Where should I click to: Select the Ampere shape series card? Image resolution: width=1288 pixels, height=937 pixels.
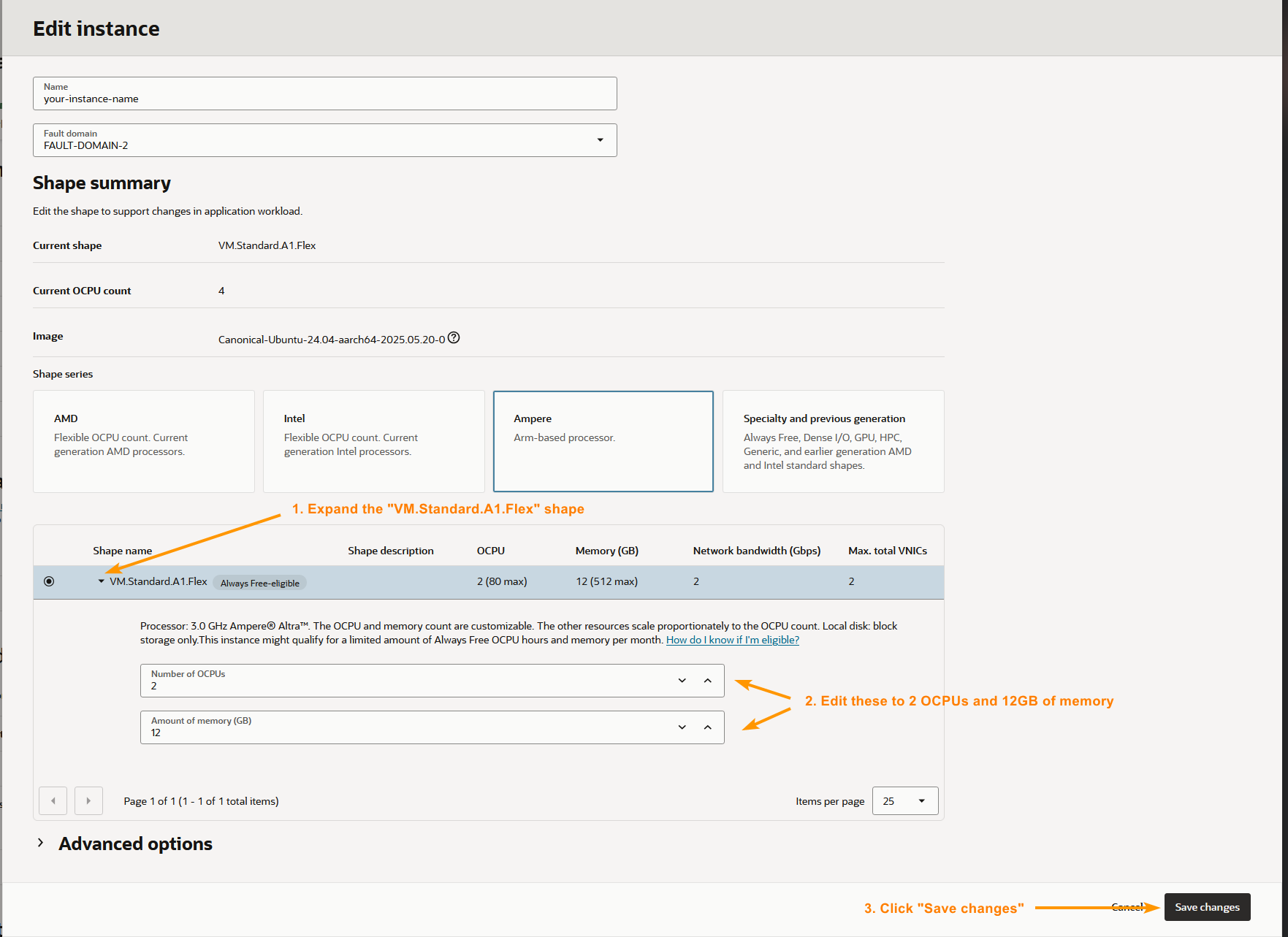click(x=603, y=441)
